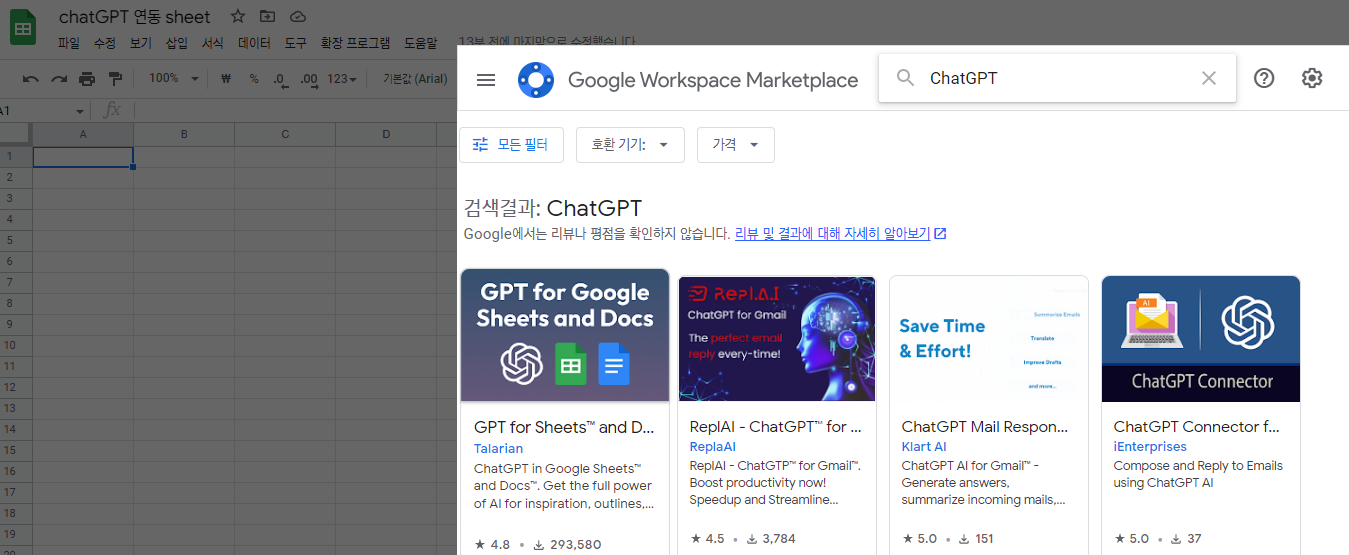This screenshot has width=1349, height=555.
Task: Select column A header
Action: tap(83, 134)
